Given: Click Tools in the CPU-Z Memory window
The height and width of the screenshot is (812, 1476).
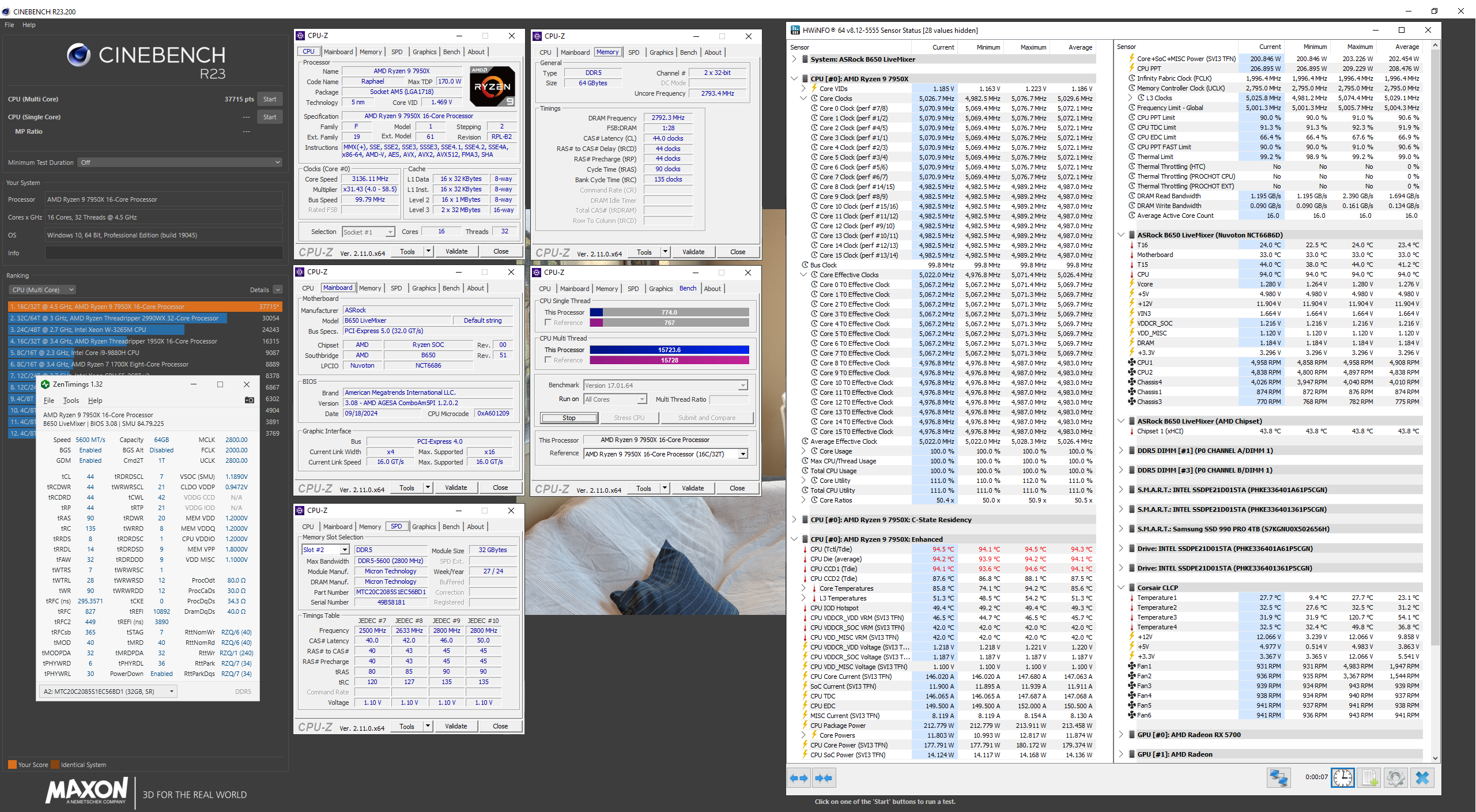Looking at the screenshot, I should pos(644,252).
